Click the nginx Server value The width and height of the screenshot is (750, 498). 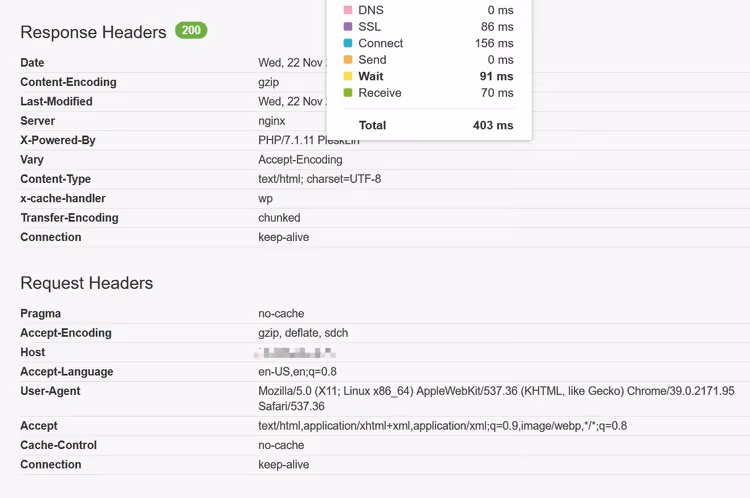tap(272, 121)
